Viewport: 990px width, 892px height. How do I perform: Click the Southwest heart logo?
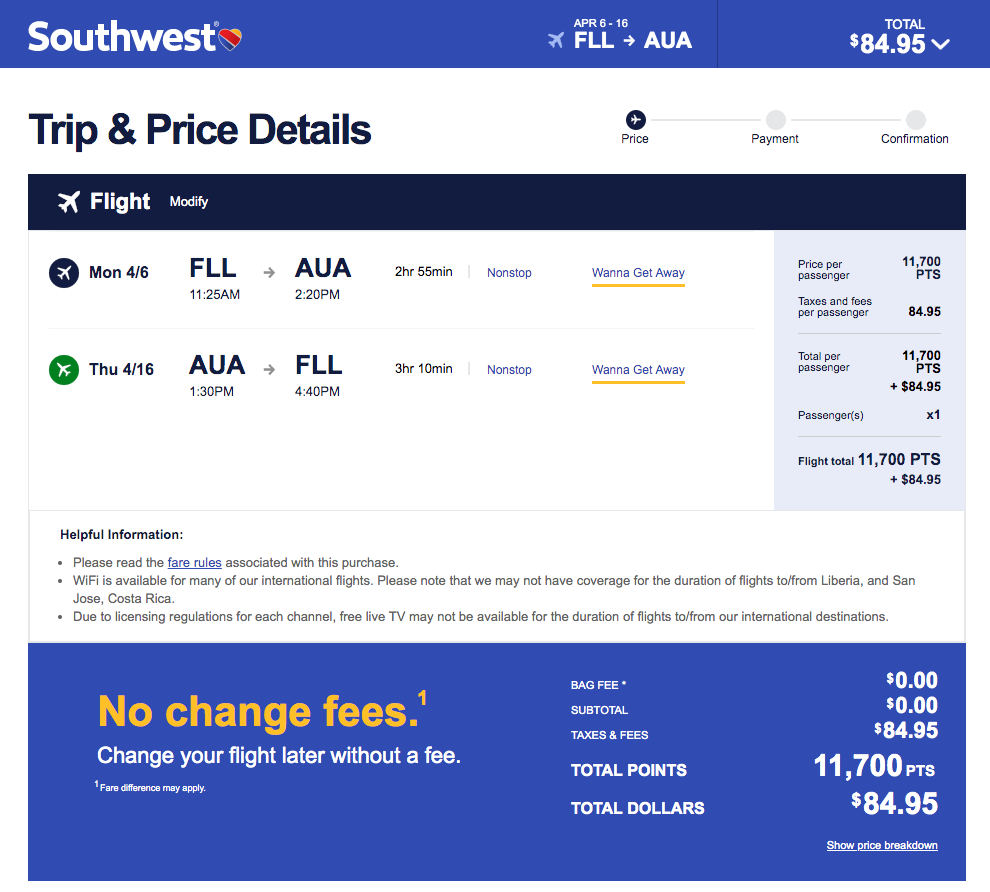[x=230, y=39]
